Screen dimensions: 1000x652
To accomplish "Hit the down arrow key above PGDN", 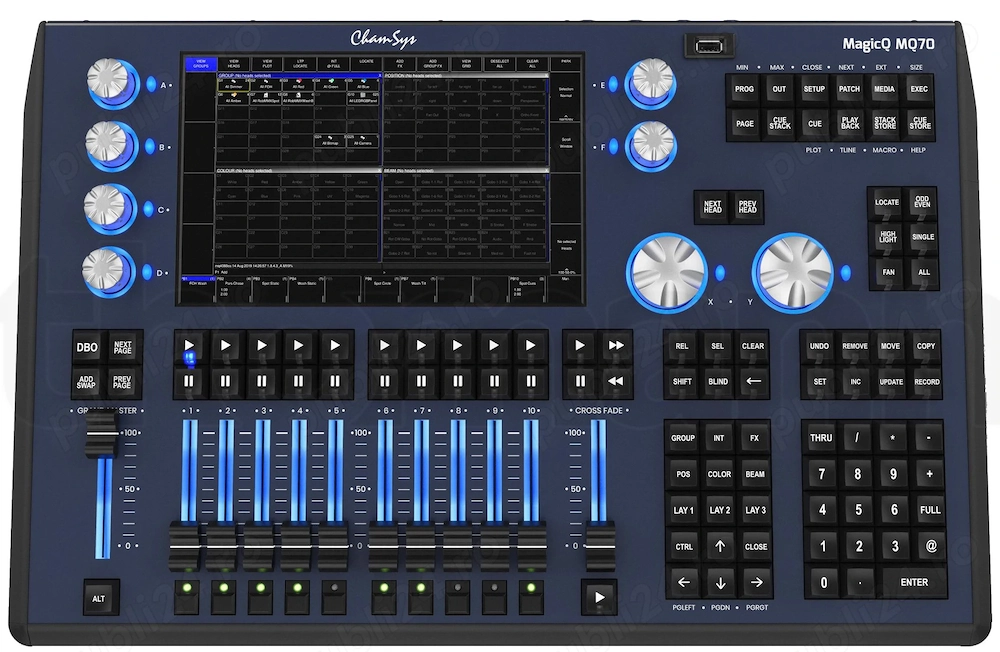I will [720, 582].
